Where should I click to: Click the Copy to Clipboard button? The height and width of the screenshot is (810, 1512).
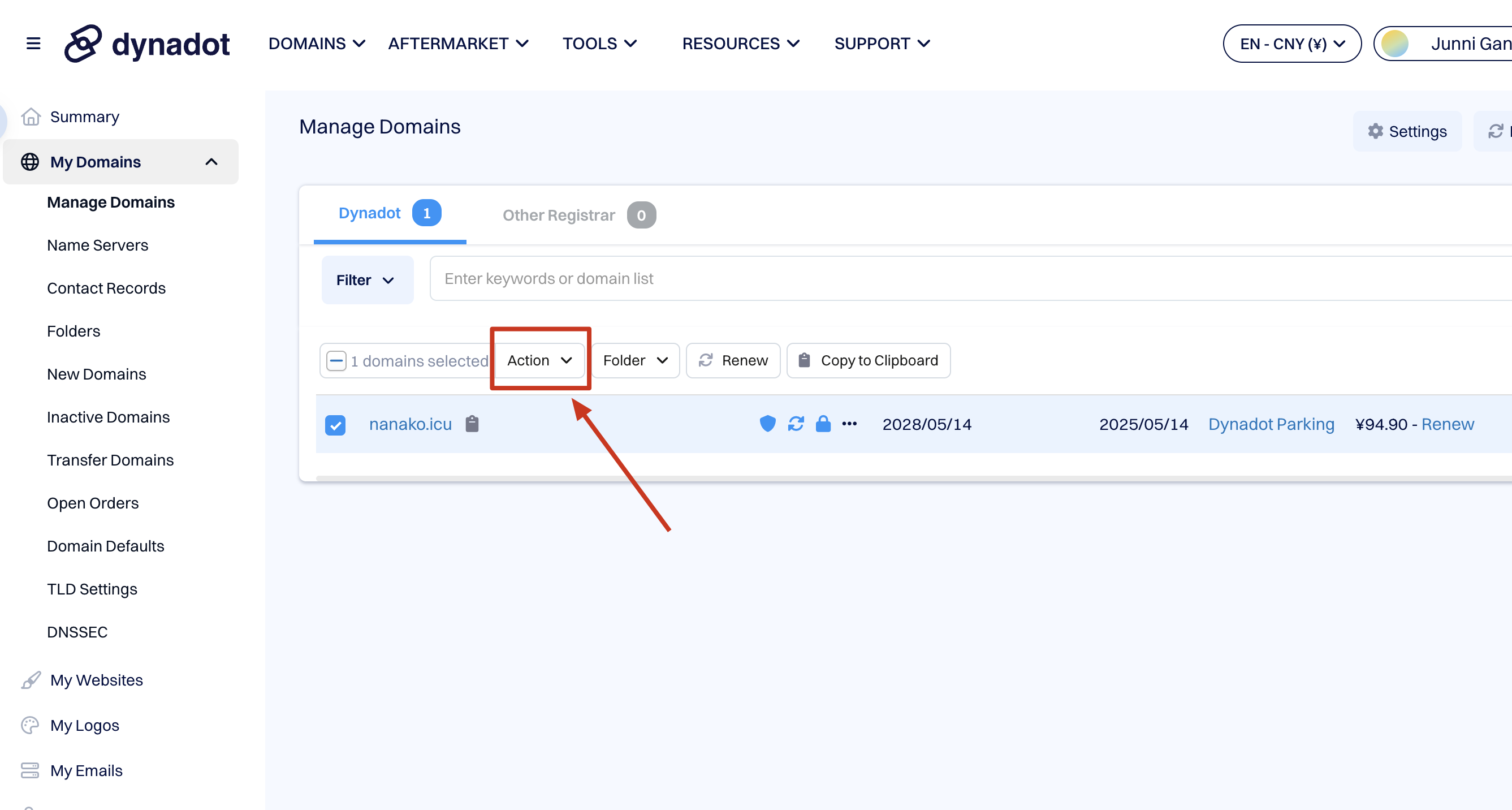868,360
